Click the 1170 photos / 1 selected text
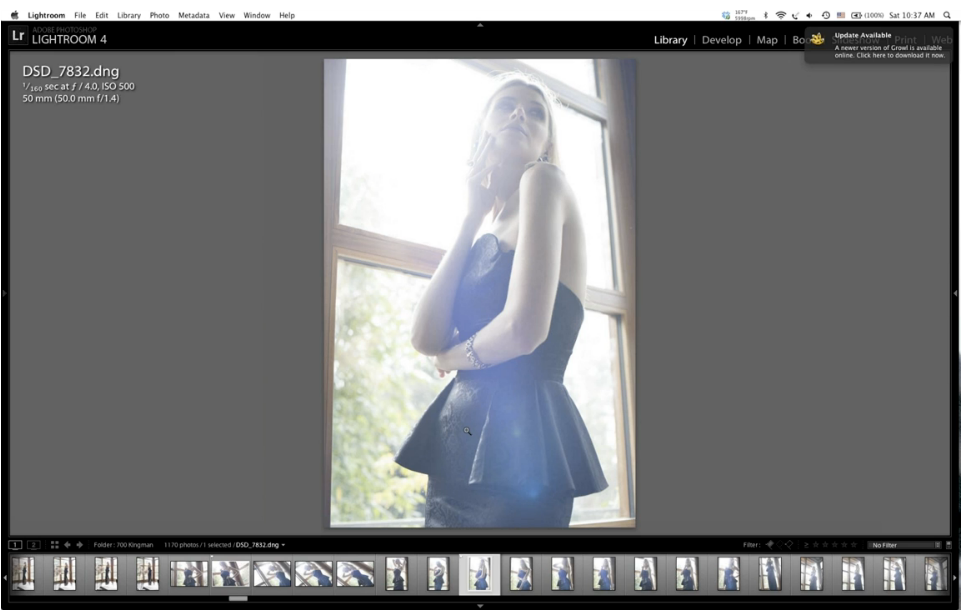The width and height of the screenshot is (961, 610). [x=197, y=545]
